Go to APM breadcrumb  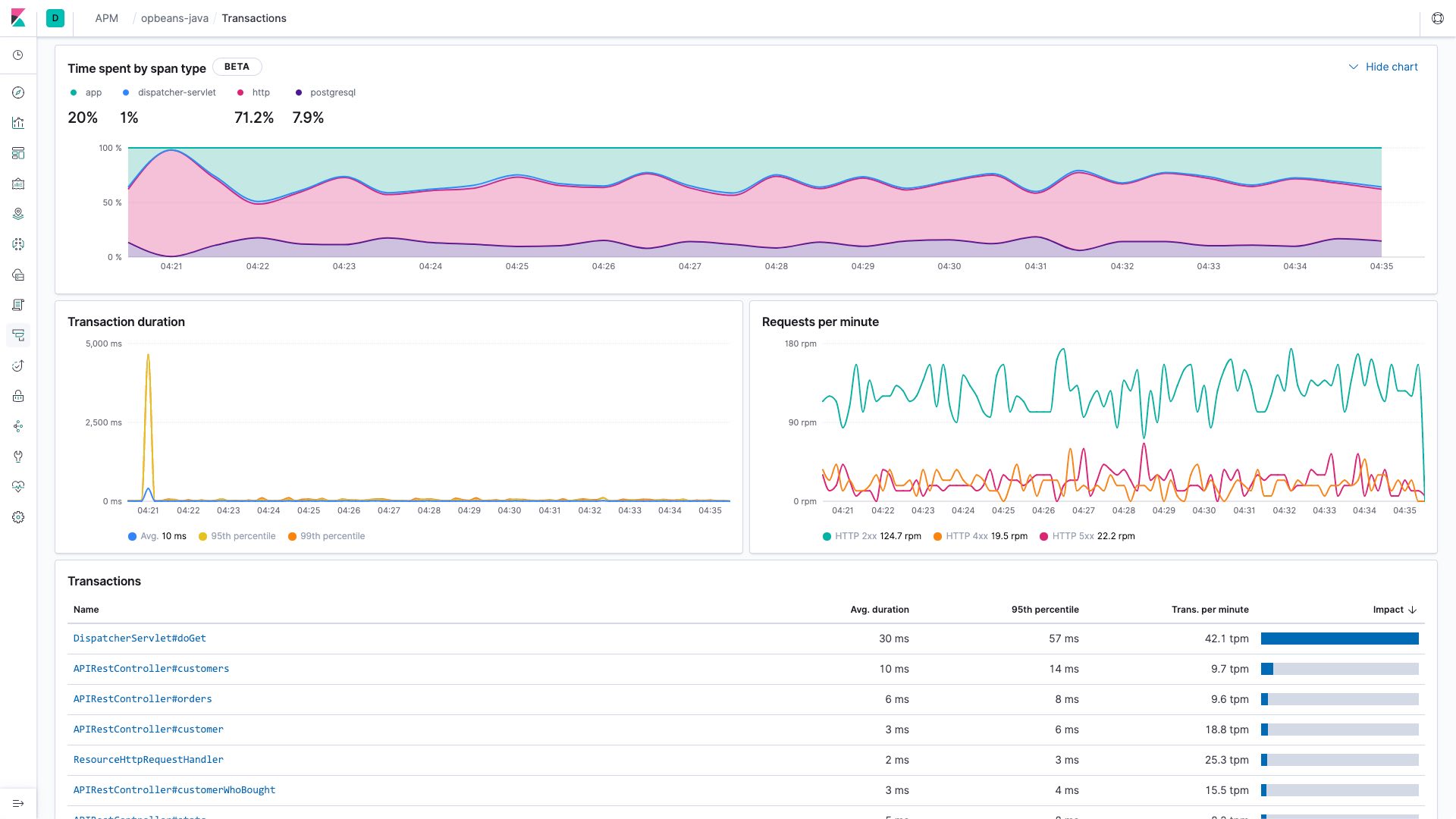[106, 18]
